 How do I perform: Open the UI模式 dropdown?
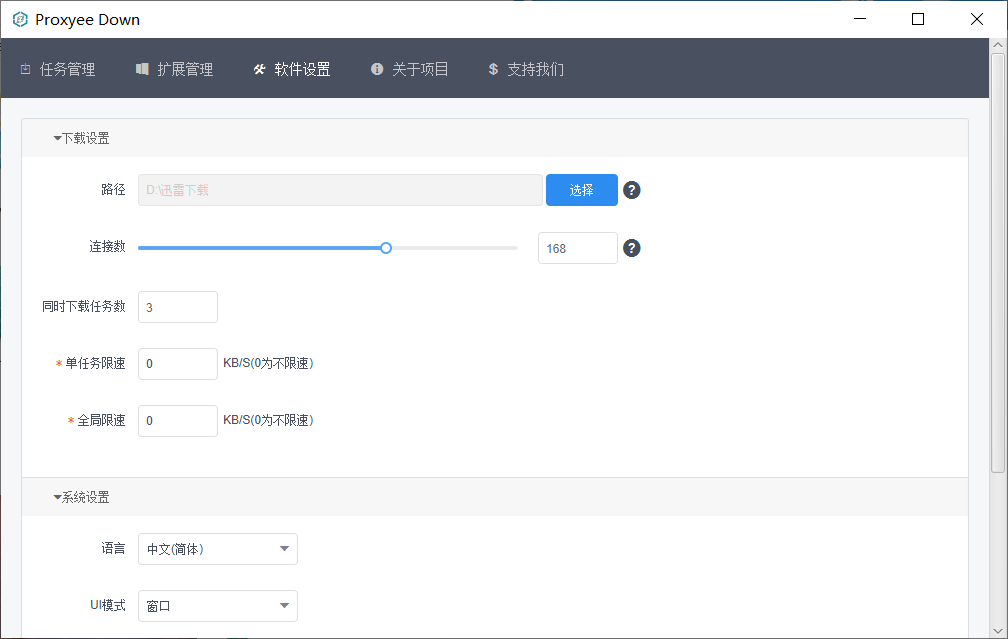(x=217, y=606)
